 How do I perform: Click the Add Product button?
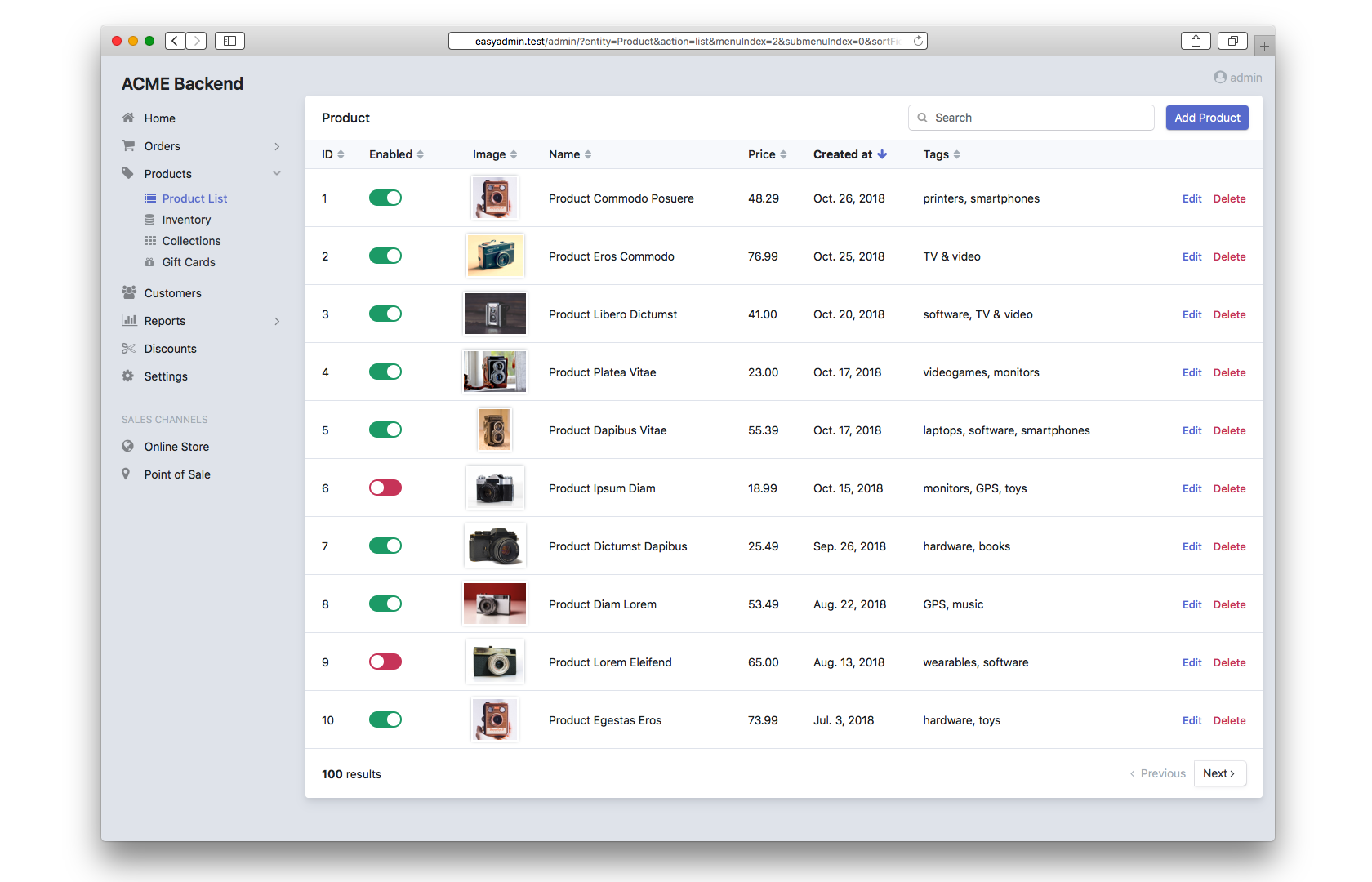click(1206, 118)
